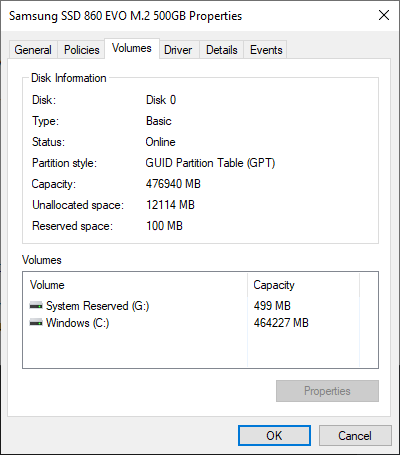Click the 464227 MB capacity cell
Screen dimensions: 400x455
tap(281, 323)
